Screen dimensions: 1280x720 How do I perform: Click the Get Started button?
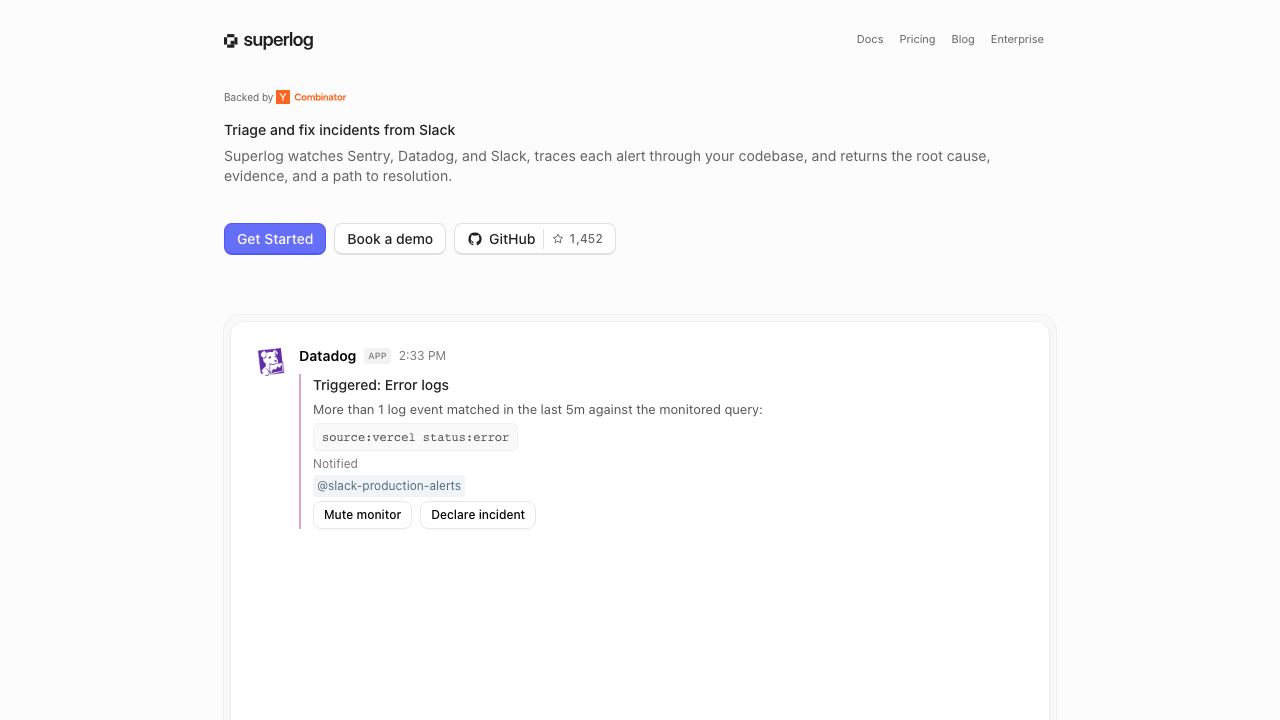(x=275, y=239)
